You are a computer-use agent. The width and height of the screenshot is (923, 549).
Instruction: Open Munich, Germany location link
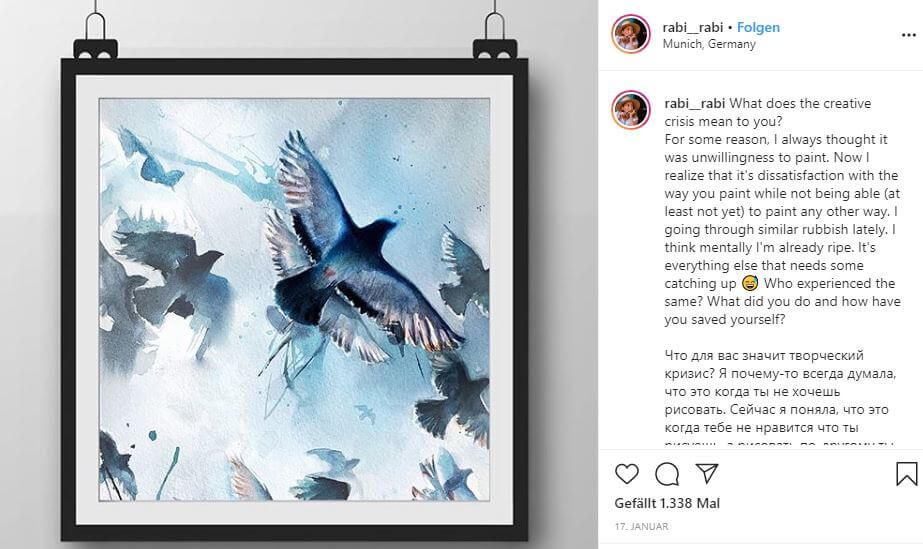coord(709,44)
